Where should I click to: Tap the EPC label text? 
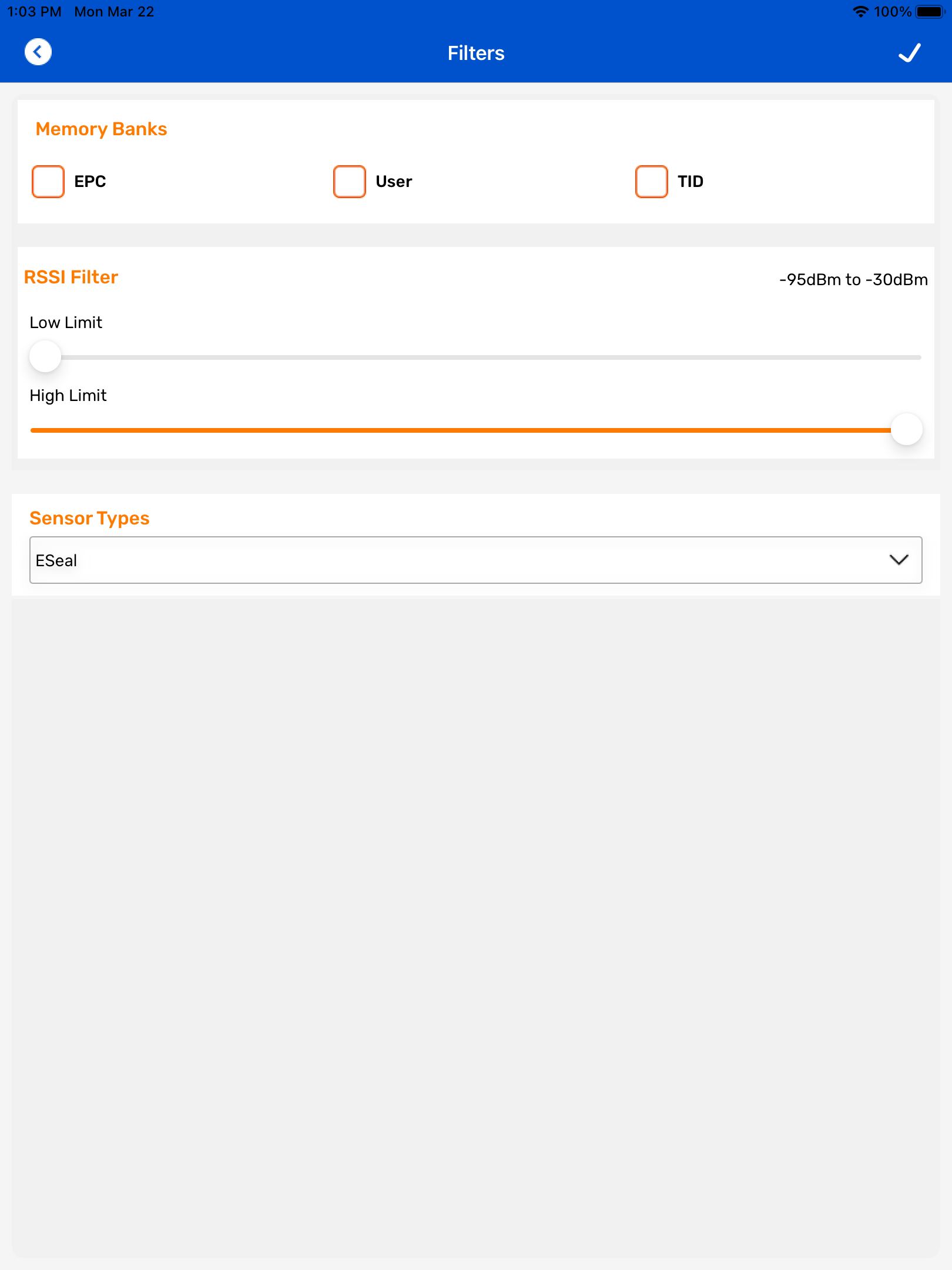90,182
